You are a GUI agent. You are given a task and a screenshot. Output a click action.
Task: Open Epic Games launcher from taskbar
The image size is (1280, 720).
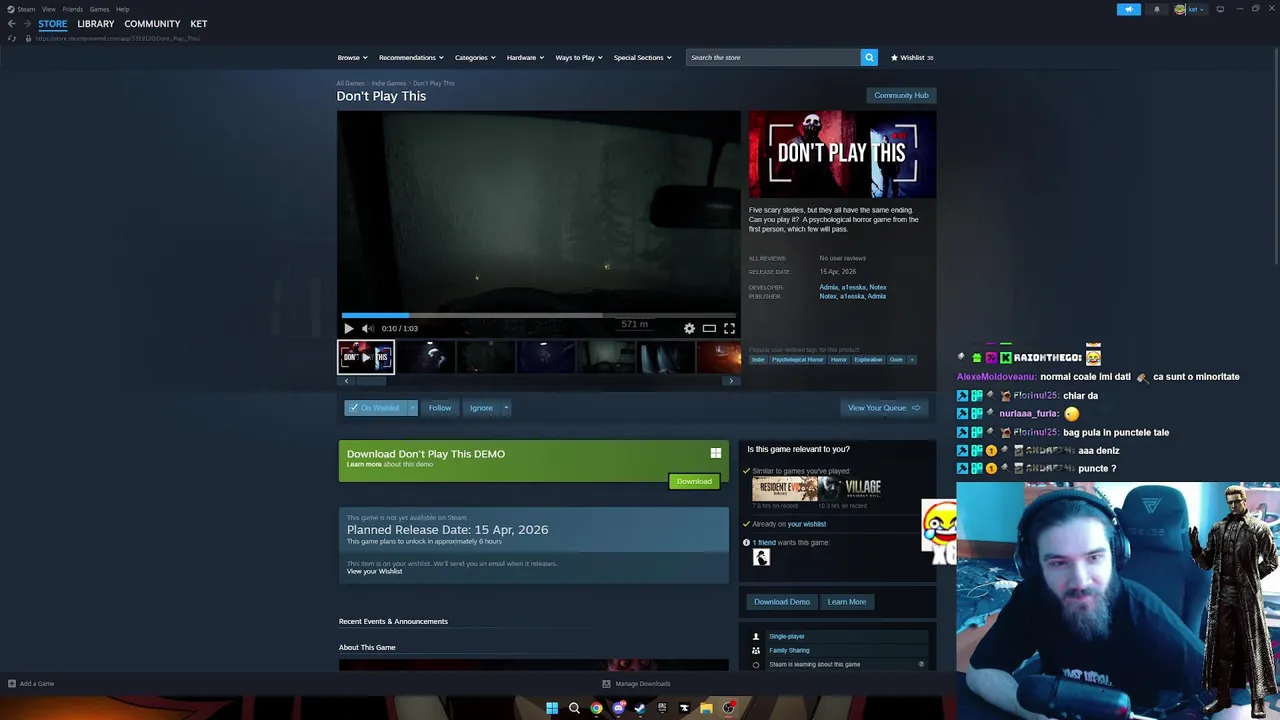(x=662, y=708)
